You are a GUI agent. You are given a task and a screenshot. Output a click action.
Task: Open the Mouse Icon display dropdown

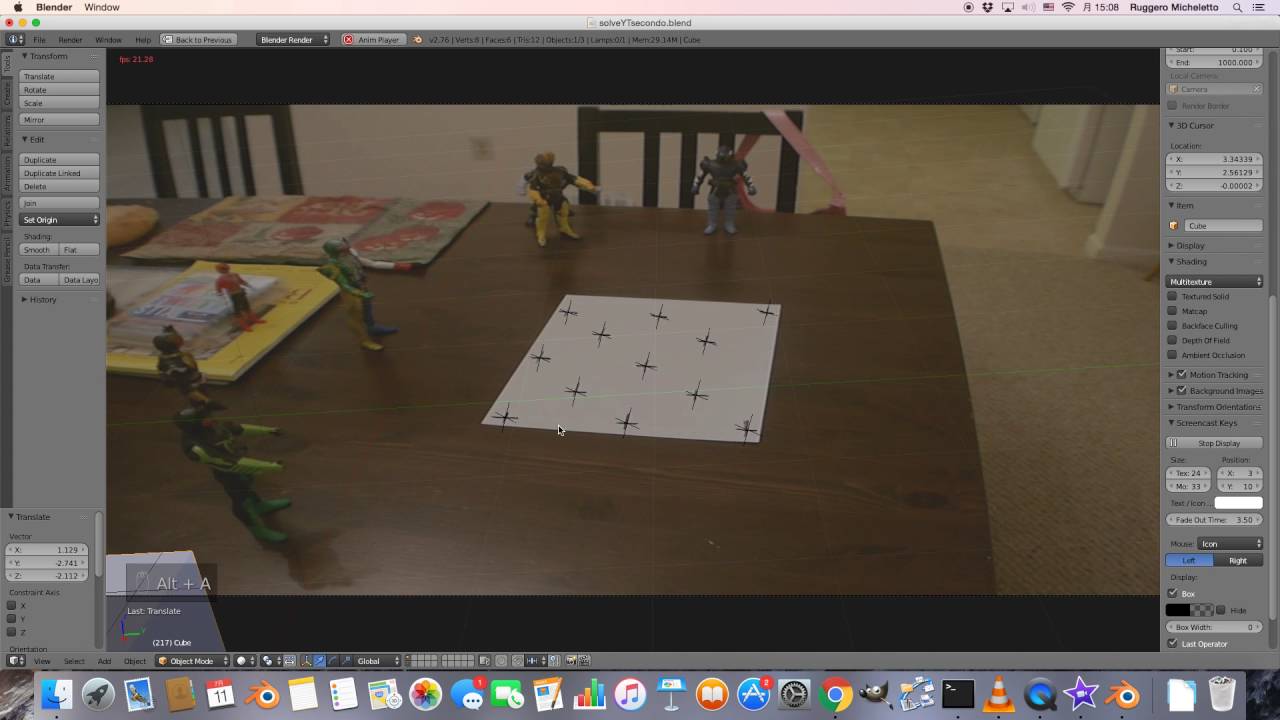pos(1230,544)
